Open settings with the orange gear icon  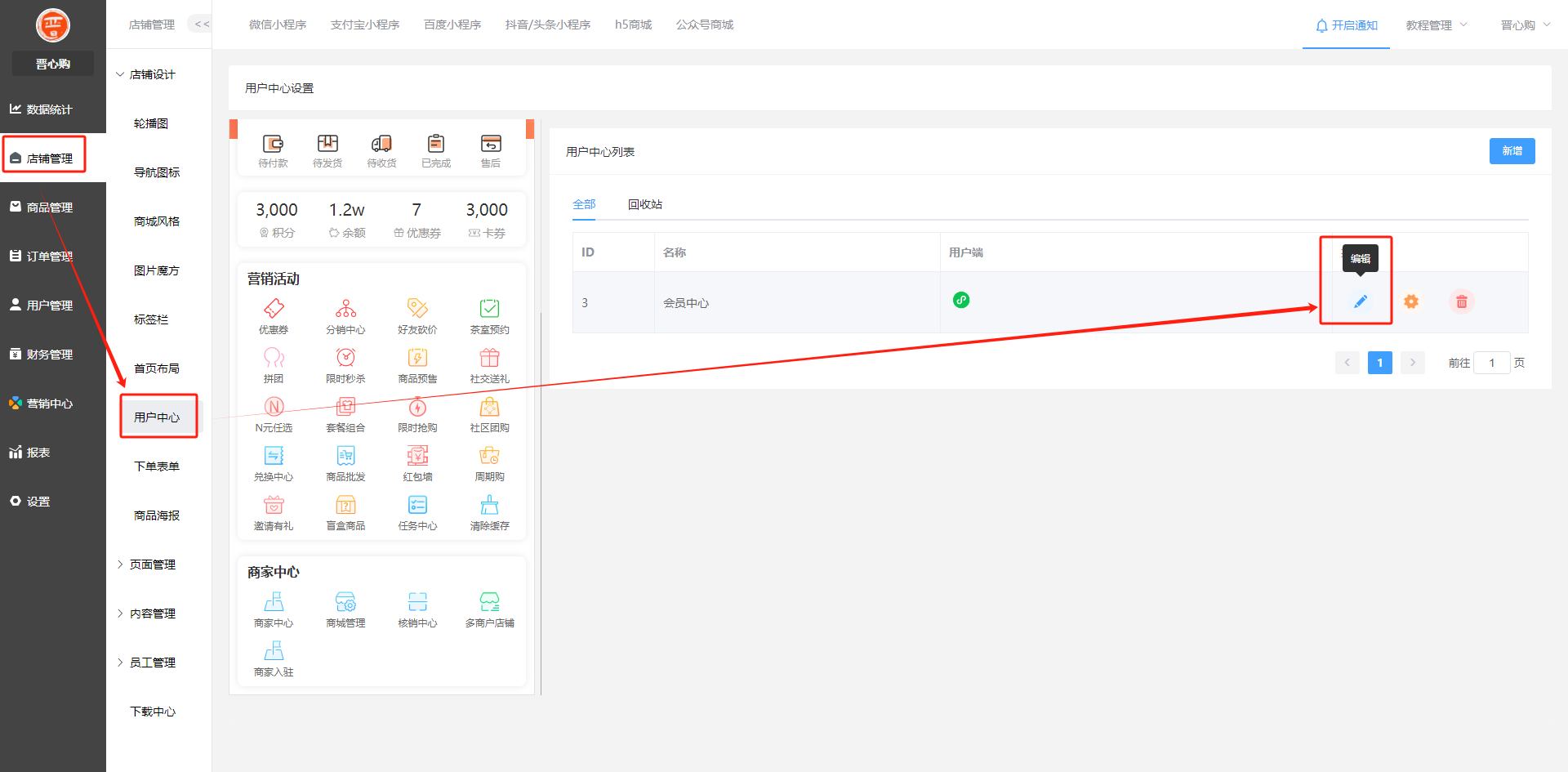1410,301
